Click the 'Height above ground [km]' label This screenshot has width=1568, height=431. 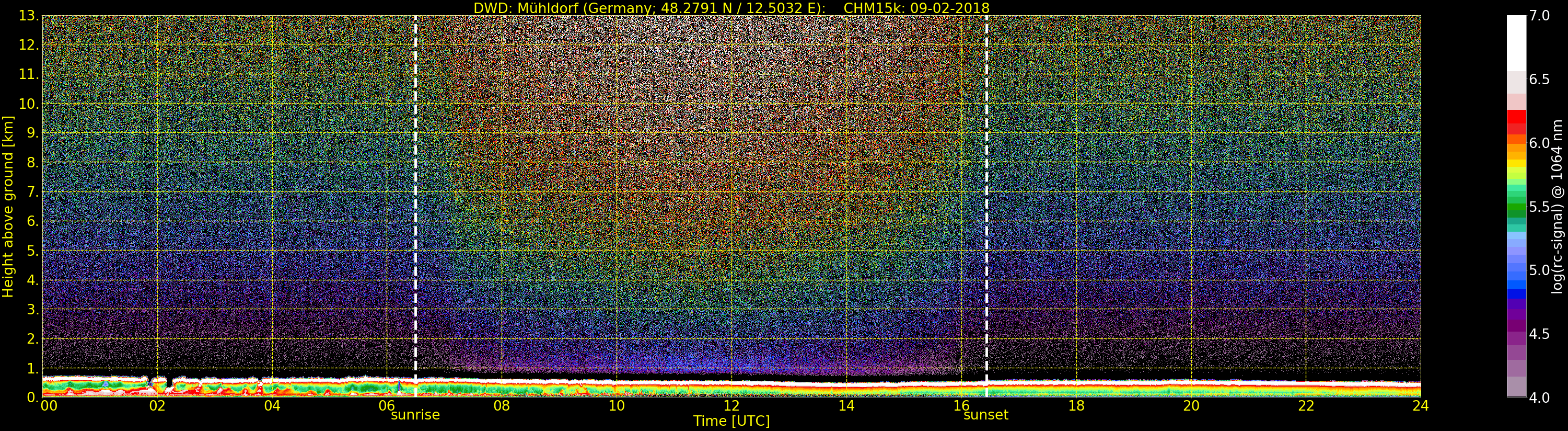[8, 207]
